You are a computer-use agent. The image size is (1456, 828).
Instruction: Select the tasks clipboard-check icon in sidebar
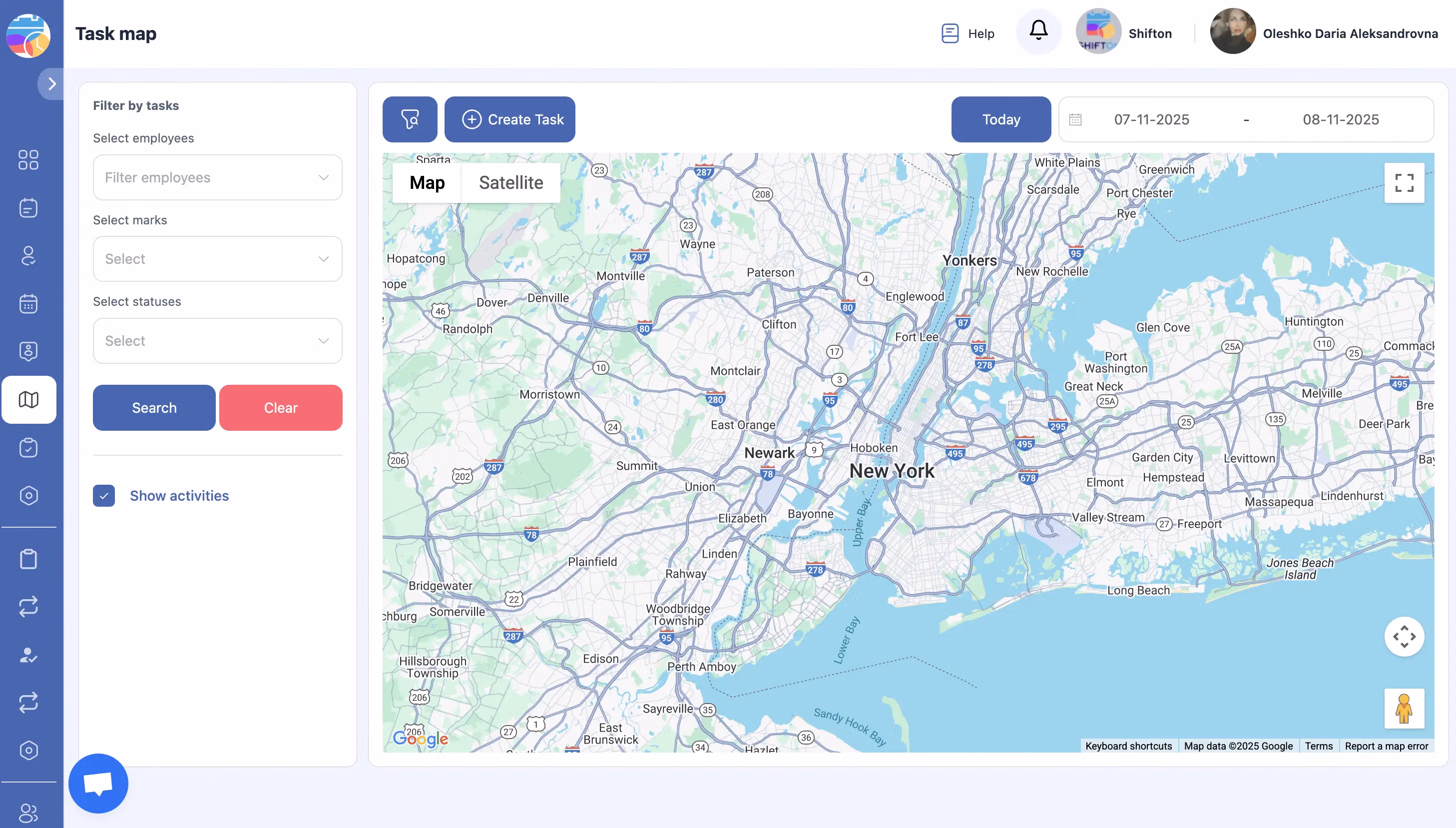pyautogui.click(x=29, y=448)
